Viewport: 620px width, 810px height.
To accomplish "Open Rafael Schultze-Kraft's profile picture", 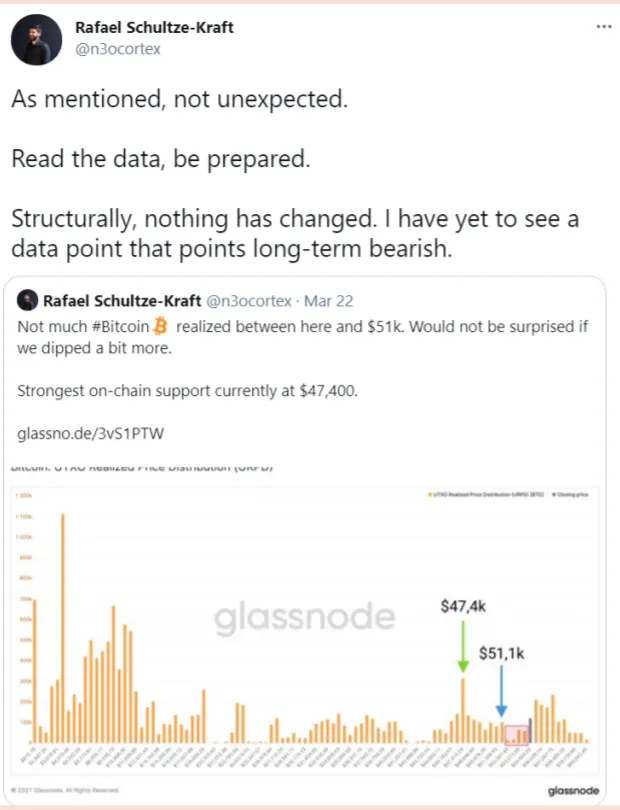I will tap(36, 40).
